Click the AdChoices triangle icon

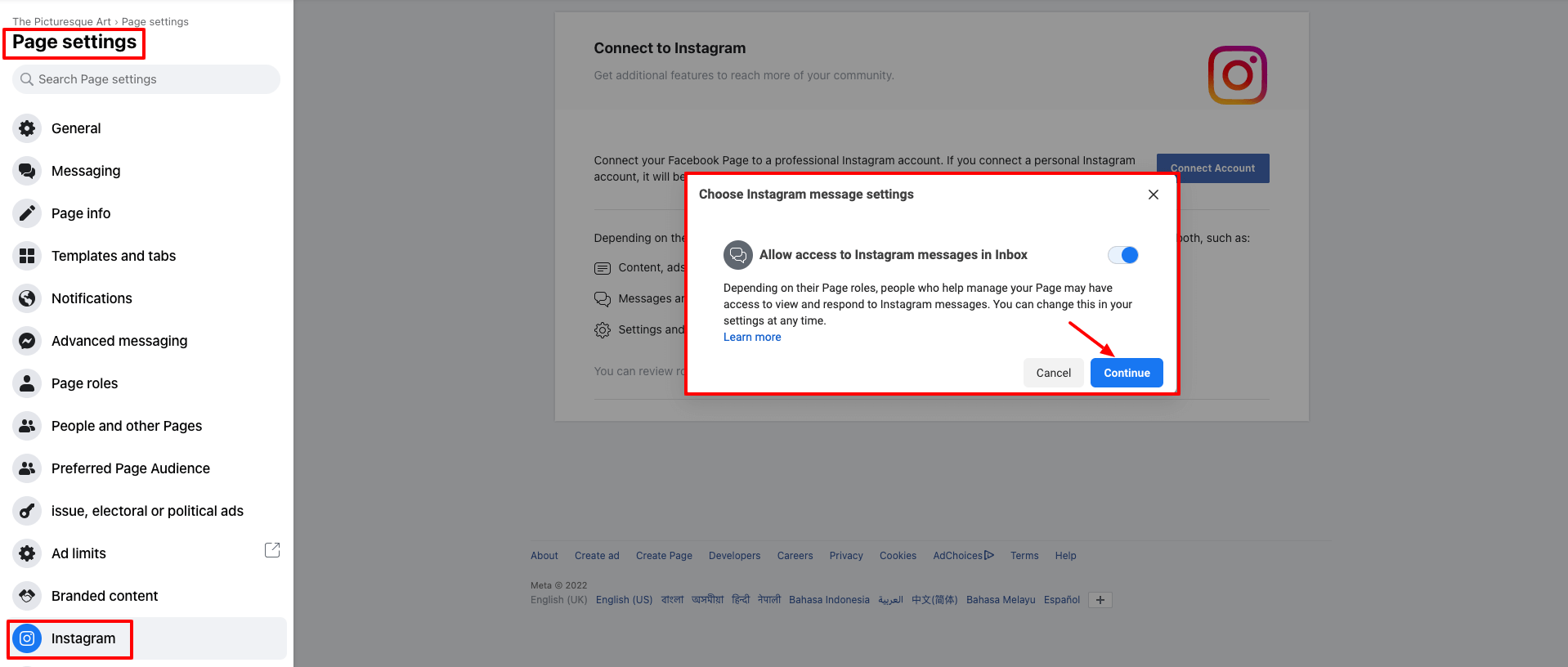(x=989, y=555)
